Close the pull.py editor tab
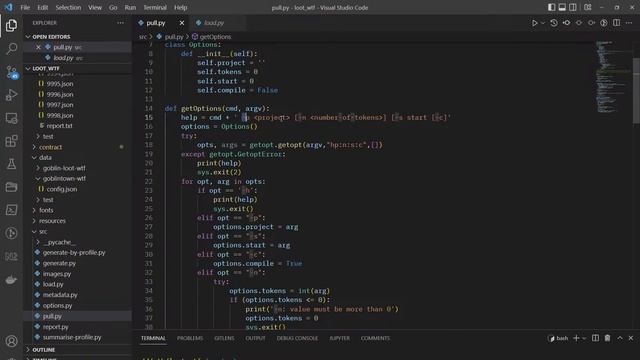Viewport: 640px width, 360px height. [x=182, y=23]
